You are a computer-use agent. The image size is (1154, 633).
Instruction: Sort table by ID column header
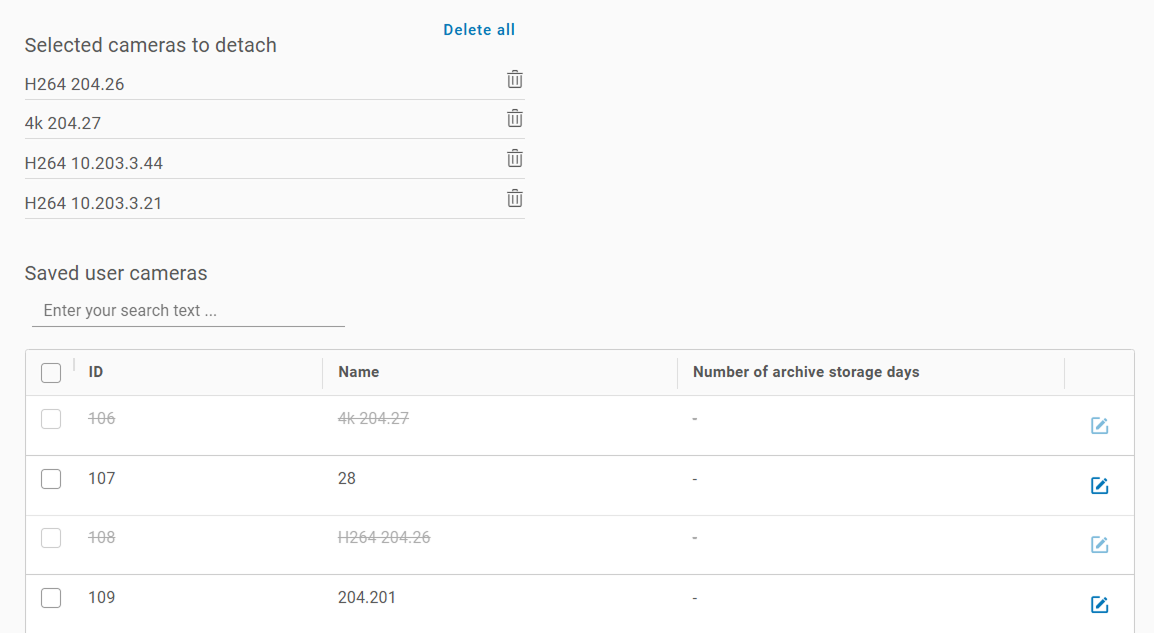96,372
